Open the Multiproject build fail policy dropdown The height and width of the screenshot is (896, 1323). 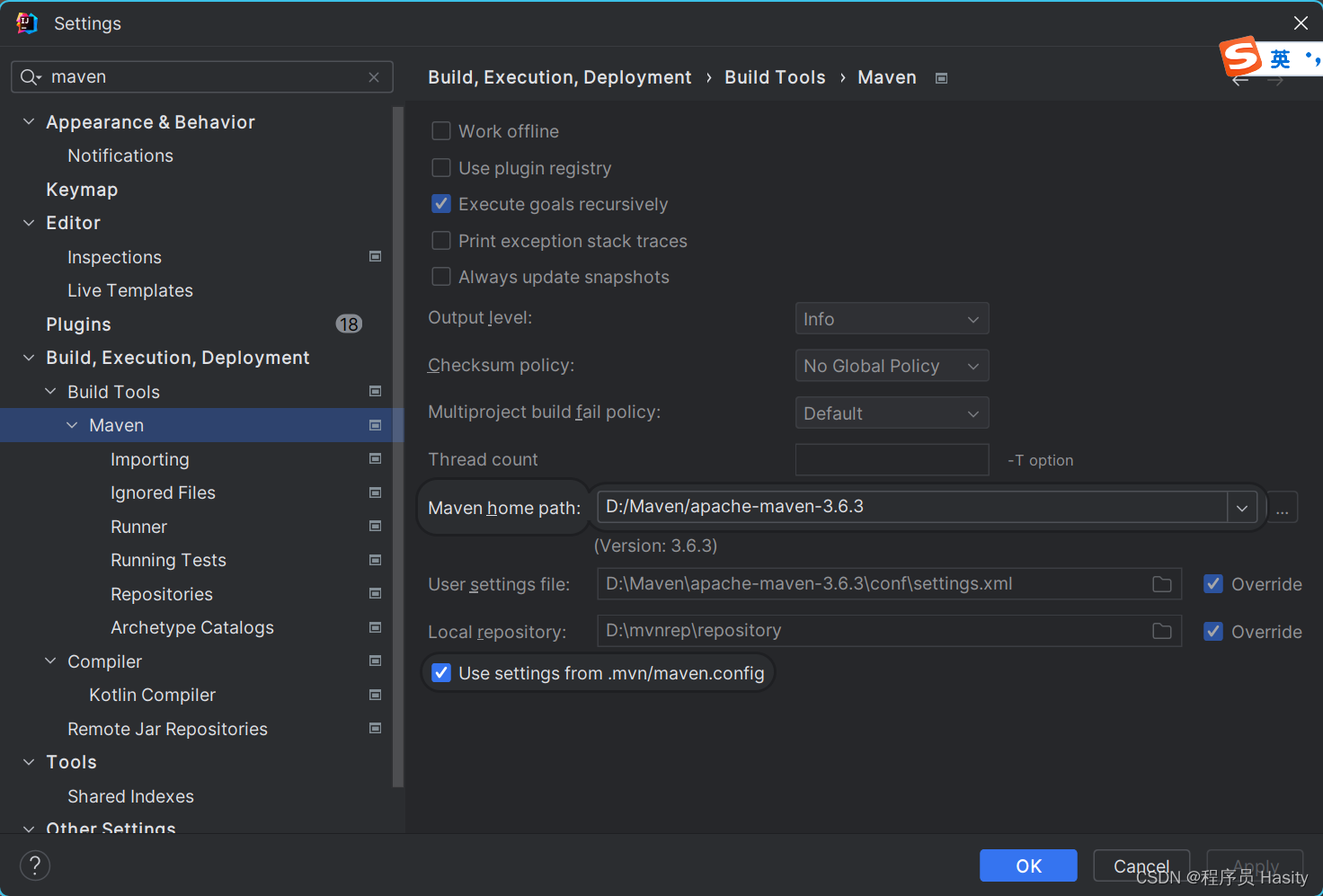coord(892,413)
